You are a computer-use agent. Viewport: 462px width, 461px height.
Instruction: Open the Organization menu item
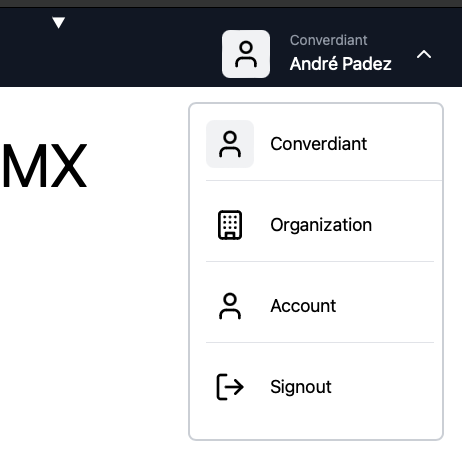pyautogui.click(x=320, y=225)
